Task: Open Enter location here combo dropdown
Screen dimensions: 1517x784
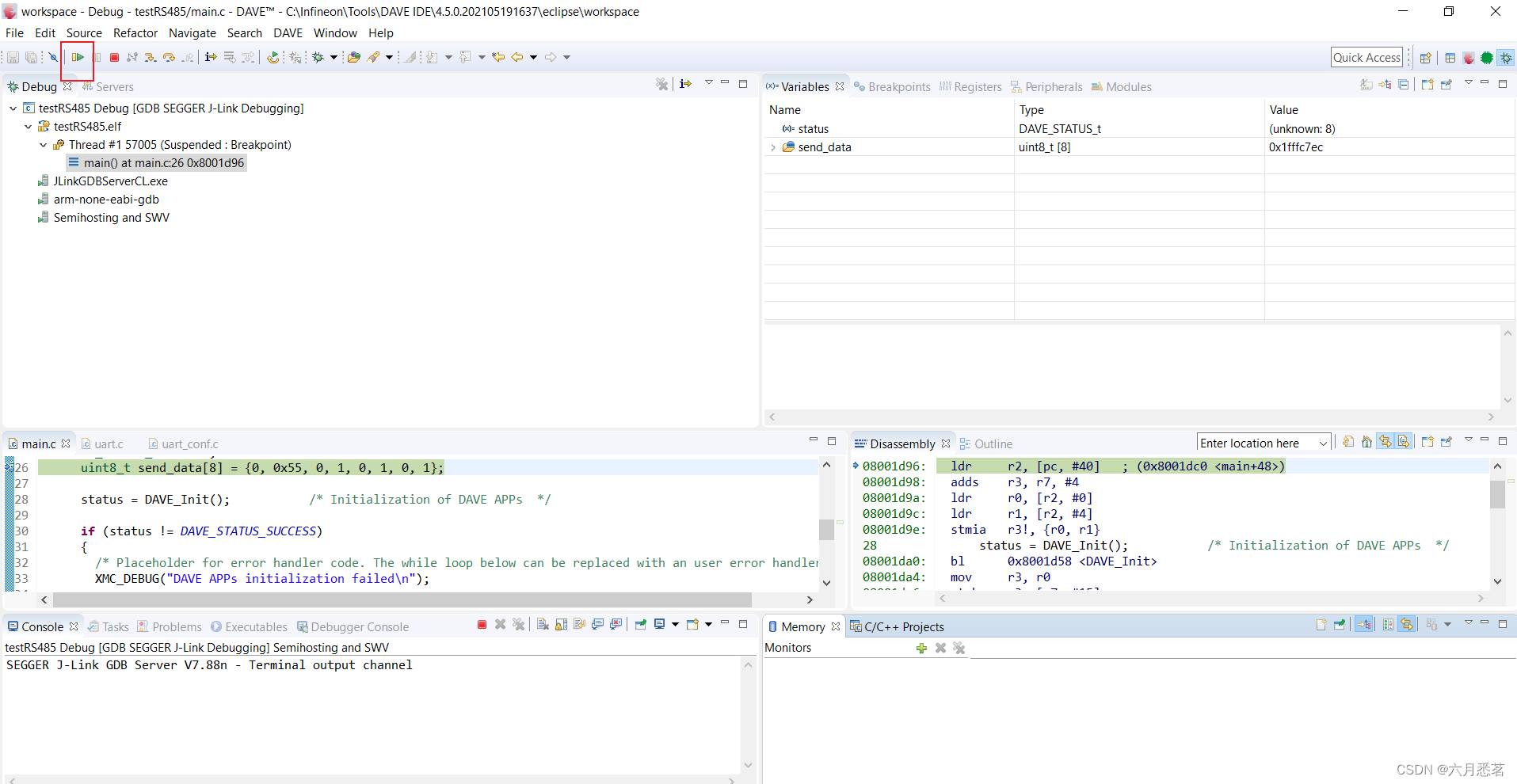Action: tap(1322, 443)
